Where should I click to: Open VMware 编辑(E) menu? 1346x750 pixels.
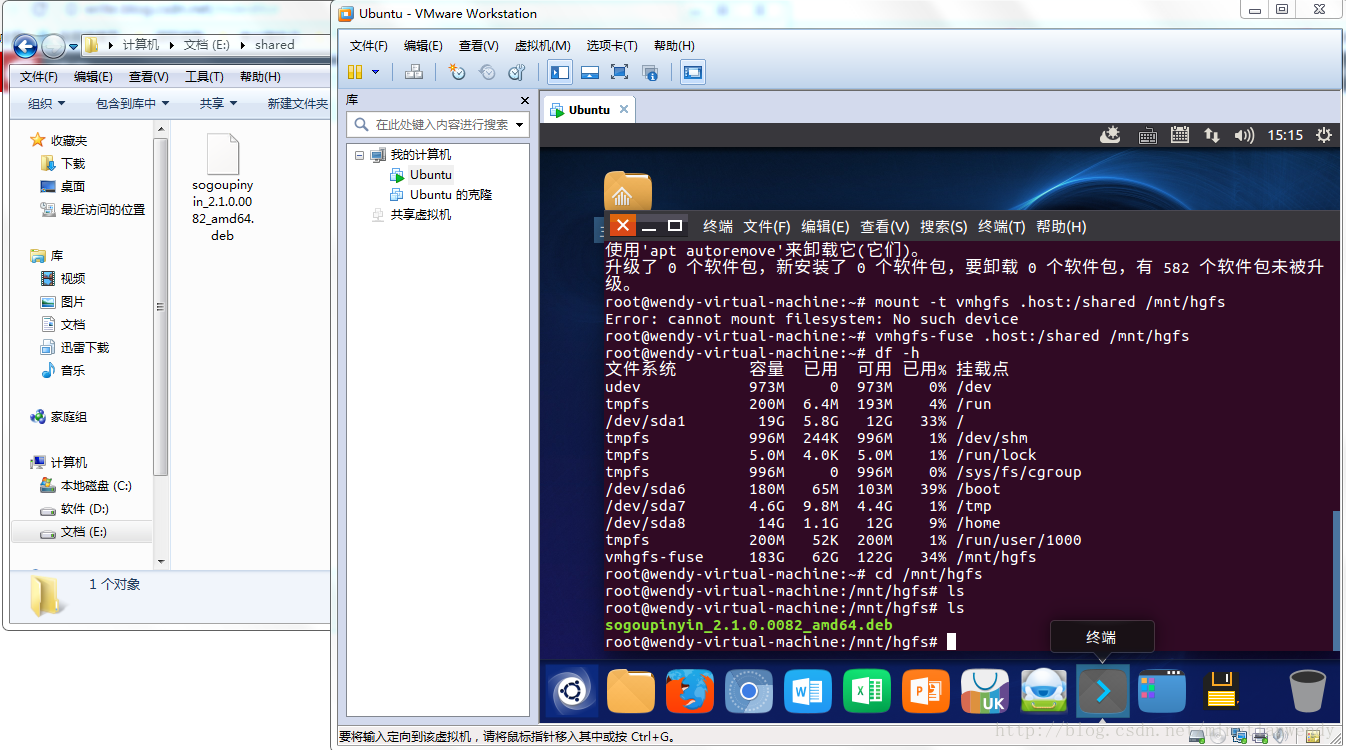(423, 46)
